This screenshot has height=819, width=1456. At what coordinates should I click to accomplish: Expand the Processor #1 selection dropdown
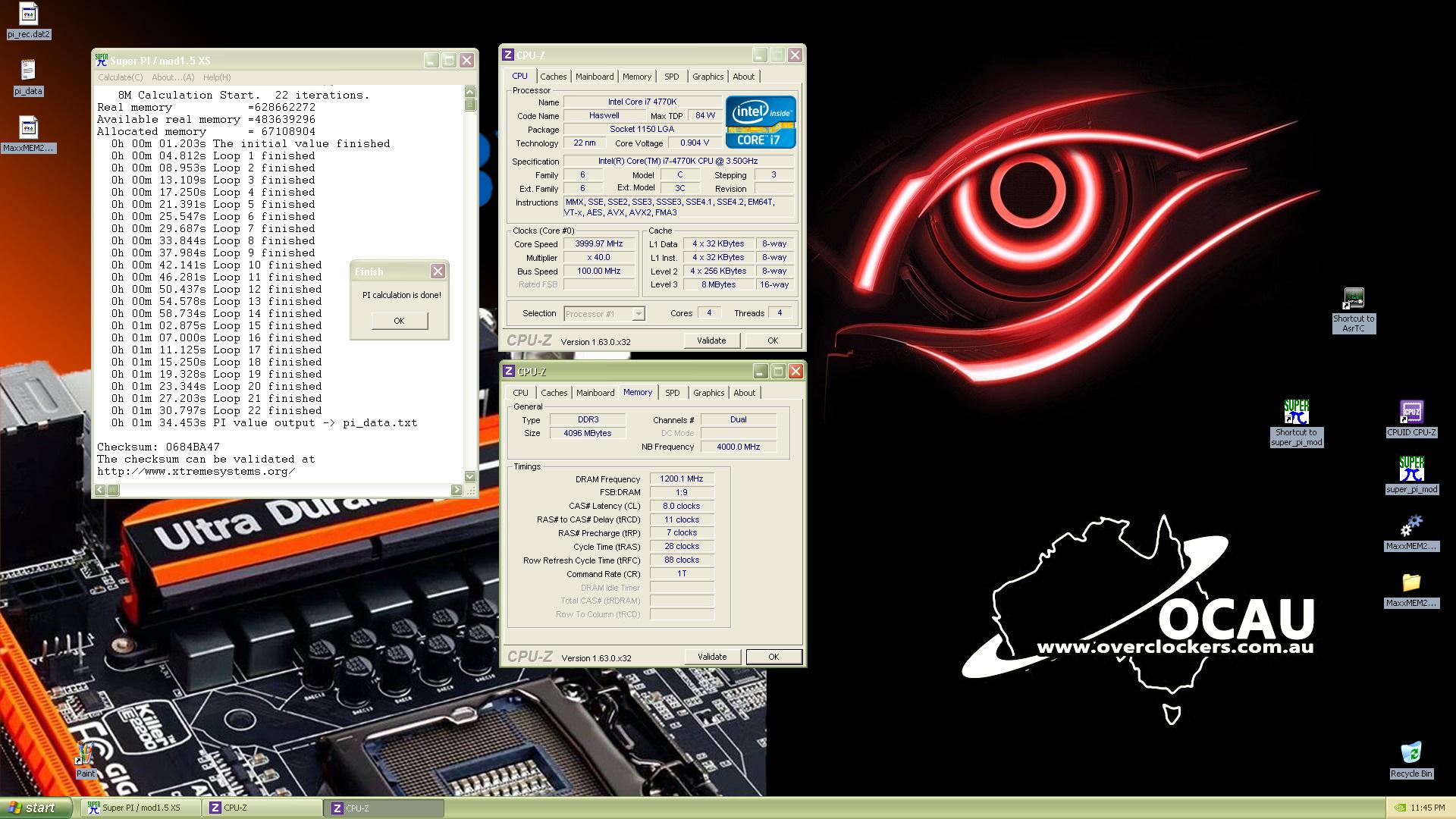638,314
